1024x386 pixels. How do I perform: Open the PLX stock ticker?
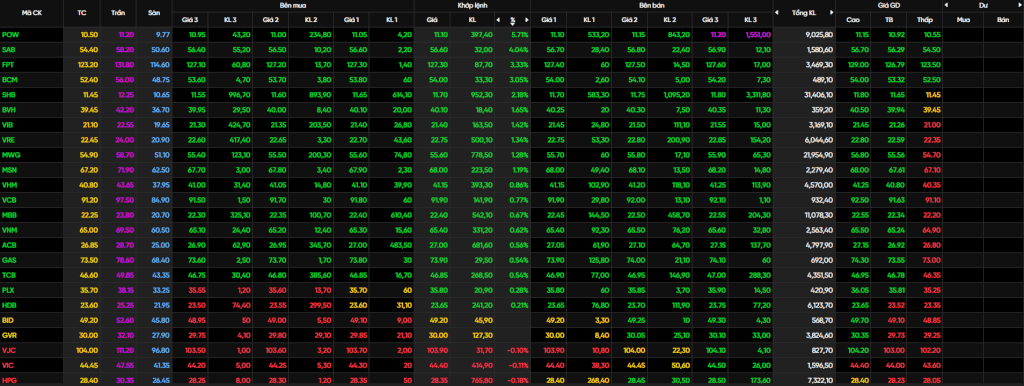[8, 290]
